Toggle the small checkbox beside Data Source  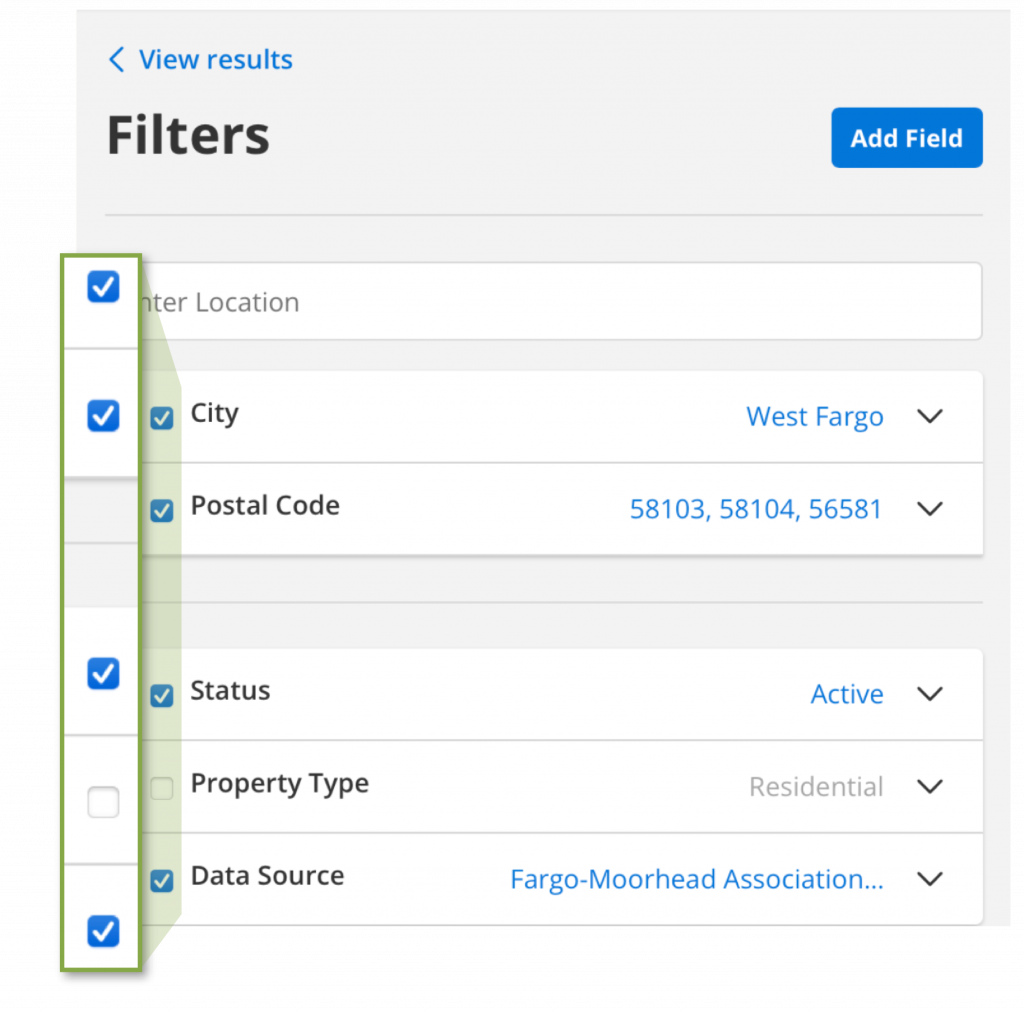162,881
